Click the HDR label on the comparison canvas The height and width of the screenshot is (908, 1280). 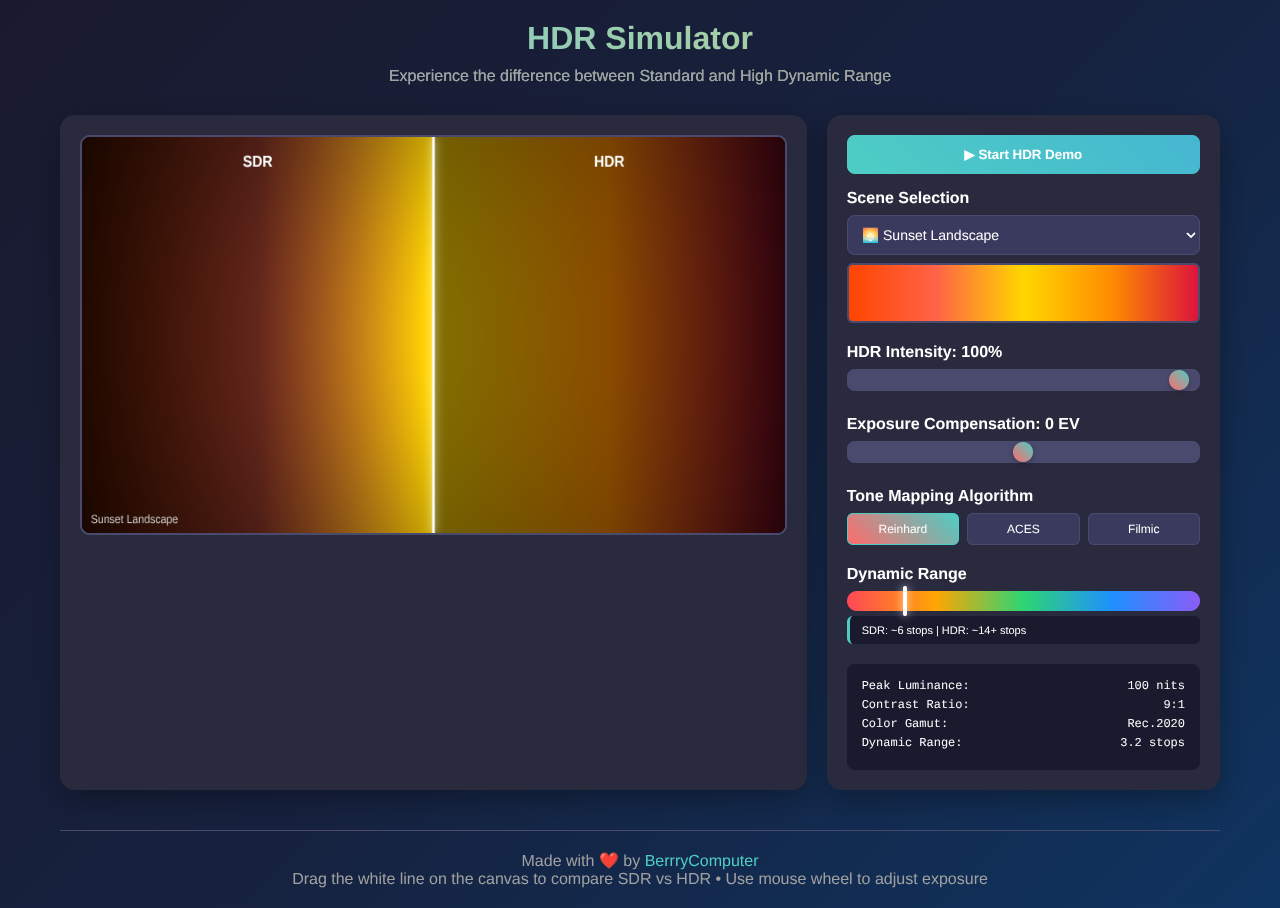click(x=607, y=161)
